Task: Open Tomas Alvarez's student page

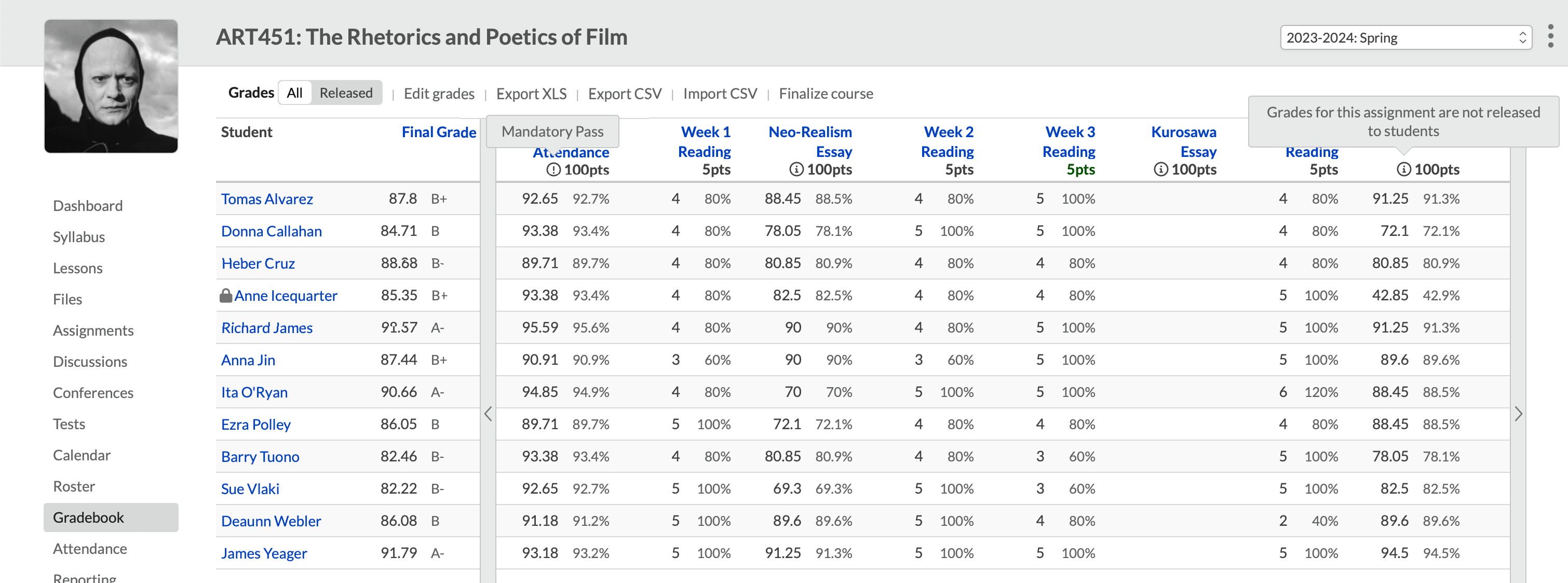Action: pyautogui.click(x=266, y=199)
